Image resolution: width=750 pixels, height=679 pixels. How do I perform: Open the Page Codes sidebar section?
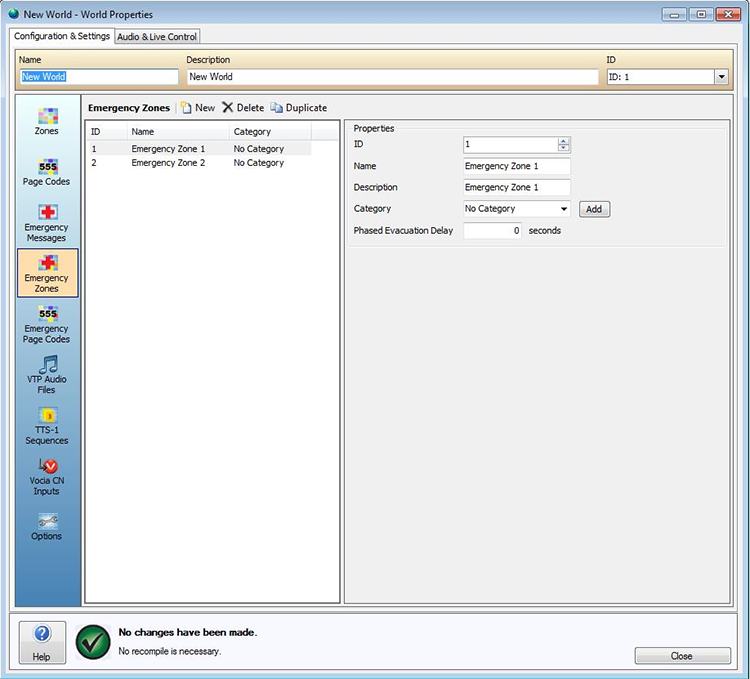[x=47, y=172]
